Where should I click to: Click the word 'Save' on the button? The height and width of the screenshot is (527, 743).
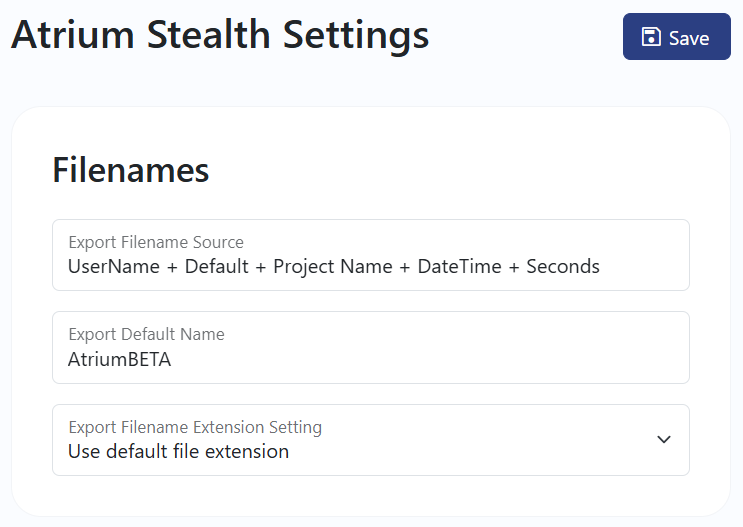[x=689, y=38]
